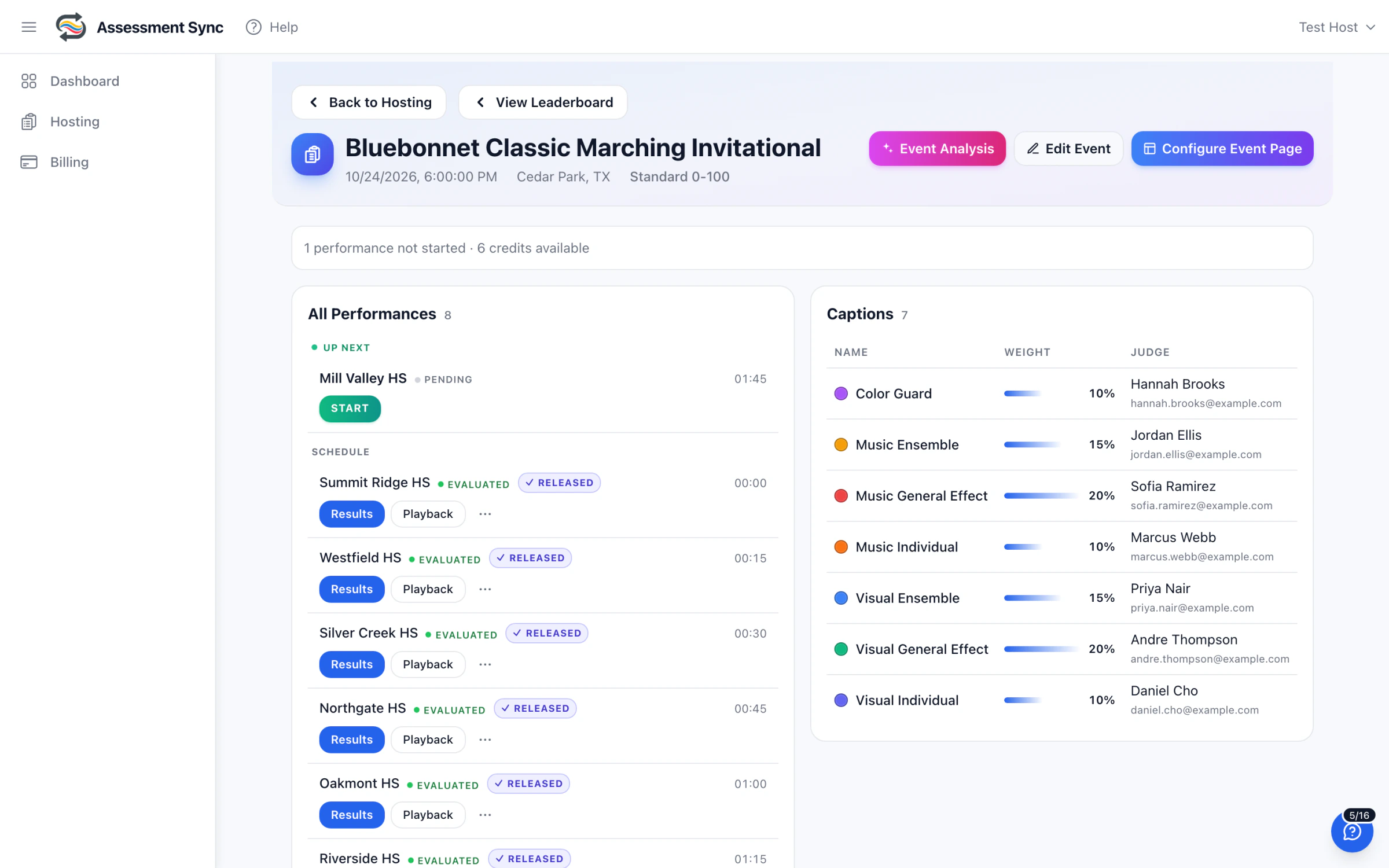Click the layout icon on Configure Event Page
Viewport: 1389px width, 868px height.
(1150, 149)
